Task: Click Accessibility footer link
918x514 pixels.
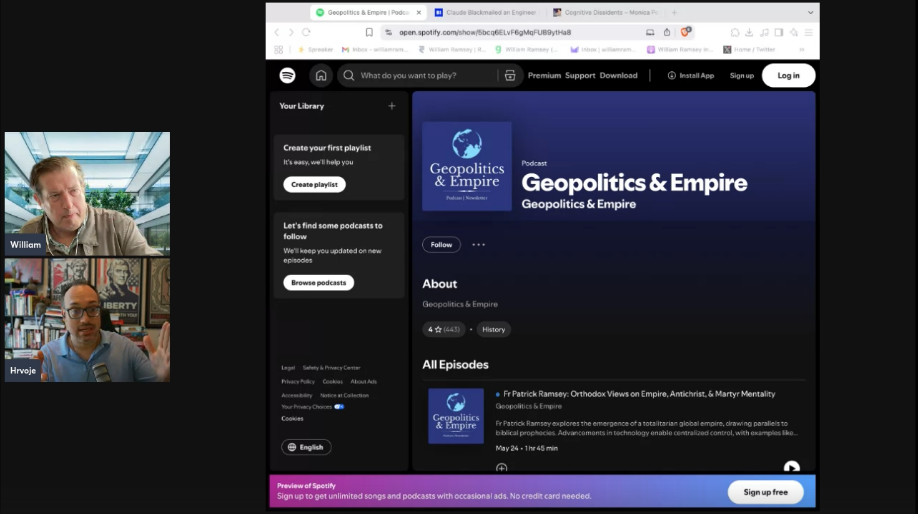Action: pyautogui.click(x=297, y=395)
